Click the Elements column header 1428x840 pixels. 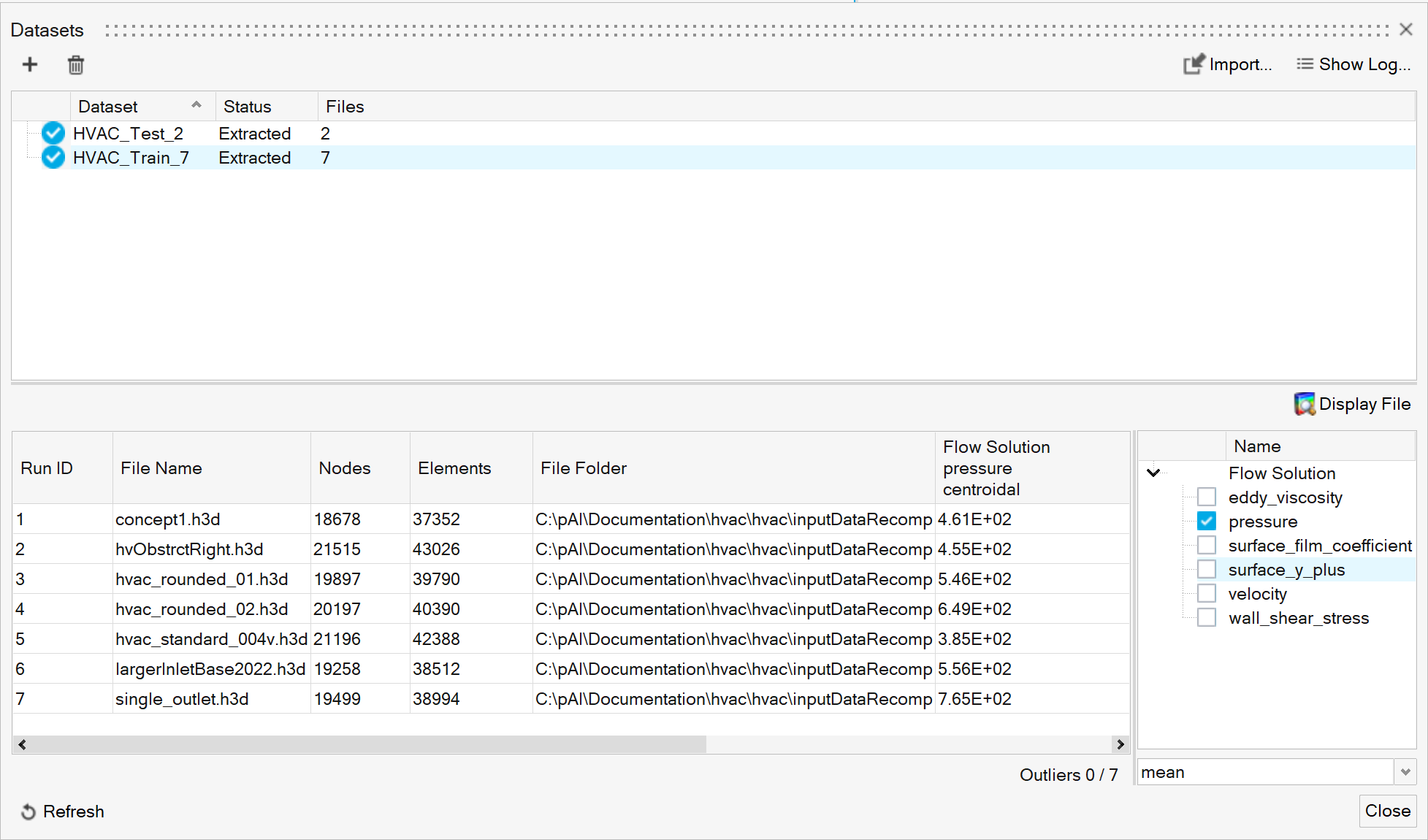click(454, 468)
